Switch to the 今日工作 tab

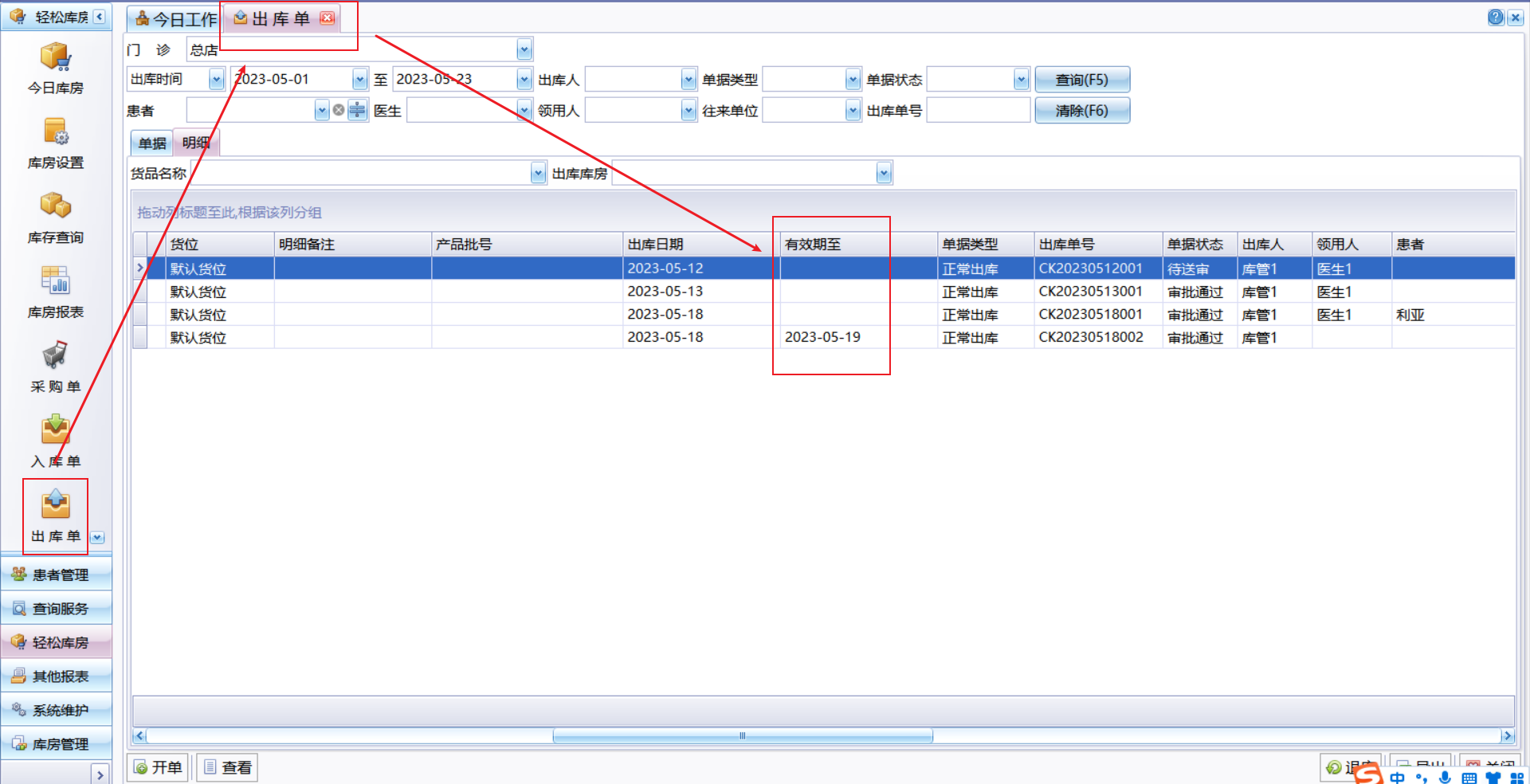click(175, 18)
